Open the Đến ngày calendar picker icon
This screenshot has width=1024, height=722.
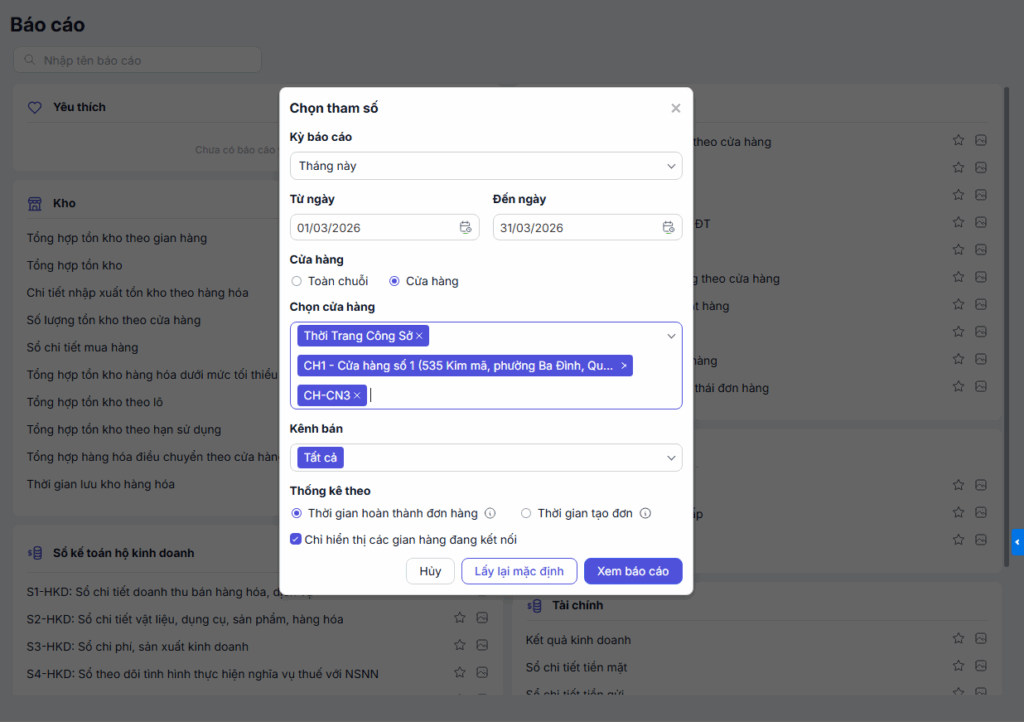[x=668, y=228]
